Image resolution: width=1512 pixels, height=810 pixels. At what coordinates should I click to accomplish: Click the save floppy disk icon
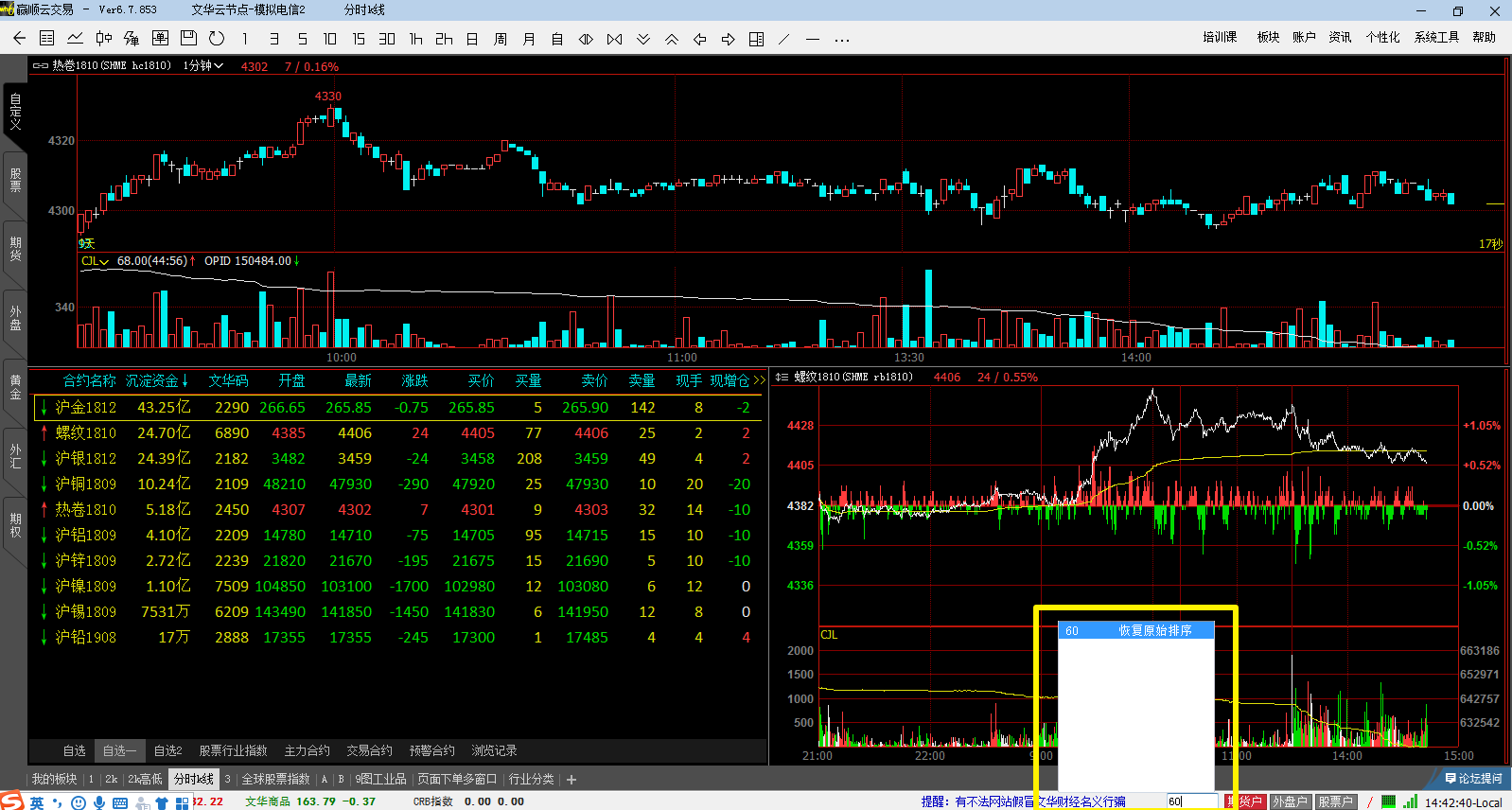188,39
